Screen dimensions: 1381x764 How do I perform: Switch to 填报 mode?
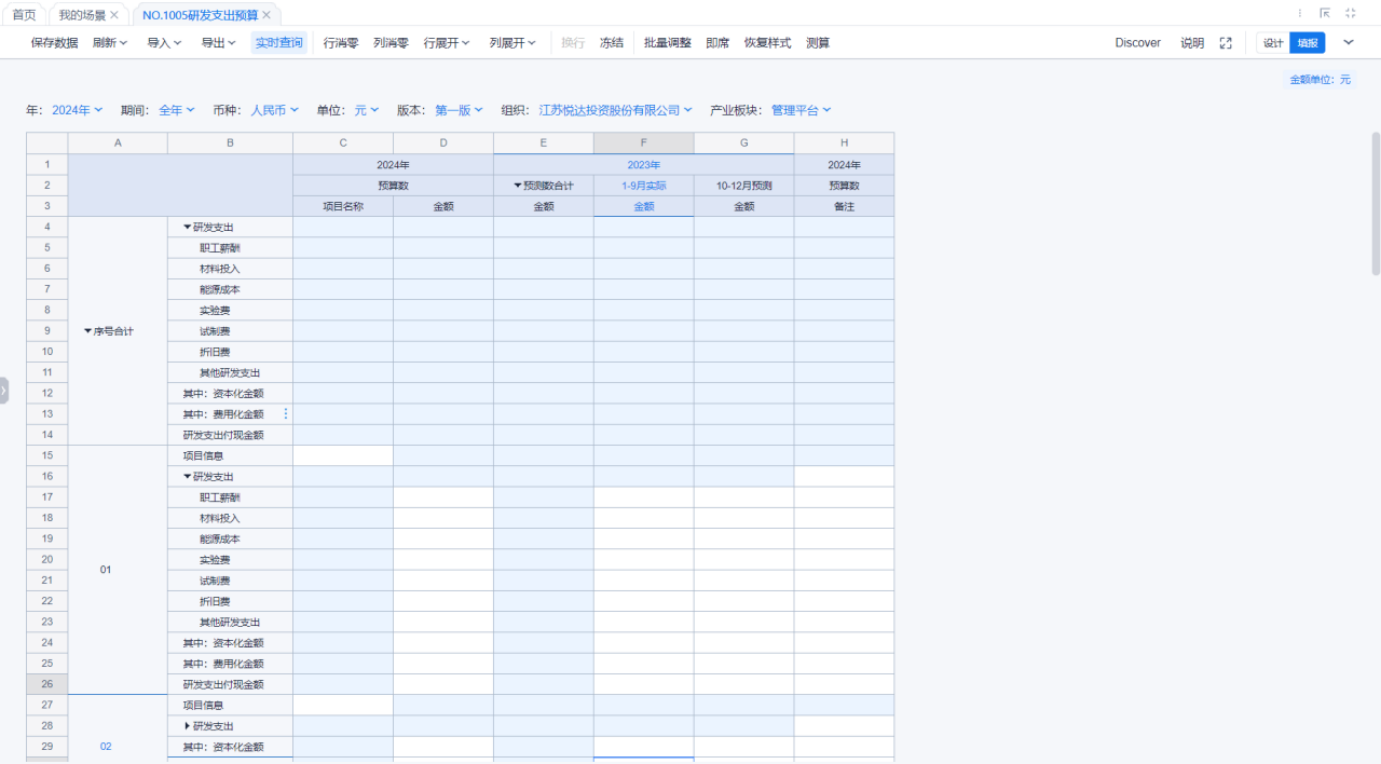[x=1307, y=43]
